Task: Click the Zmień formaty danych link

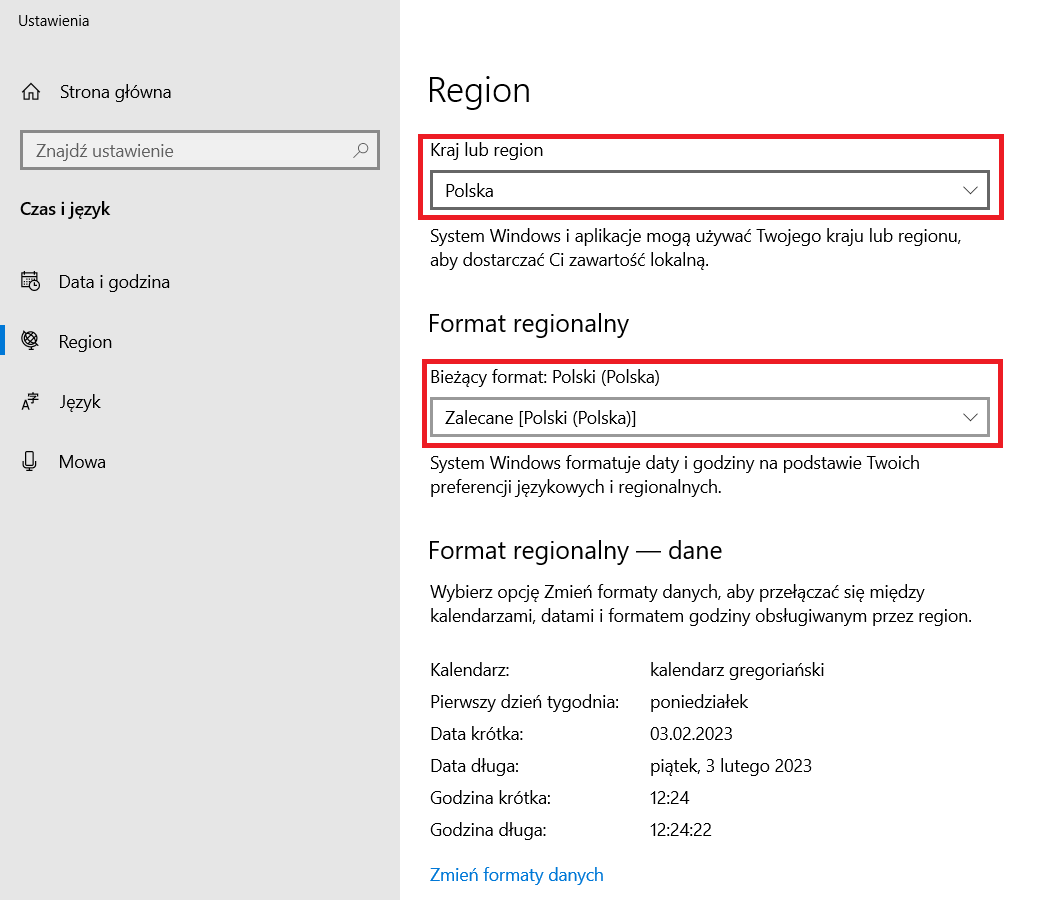Action: click(x=516, y=874)
